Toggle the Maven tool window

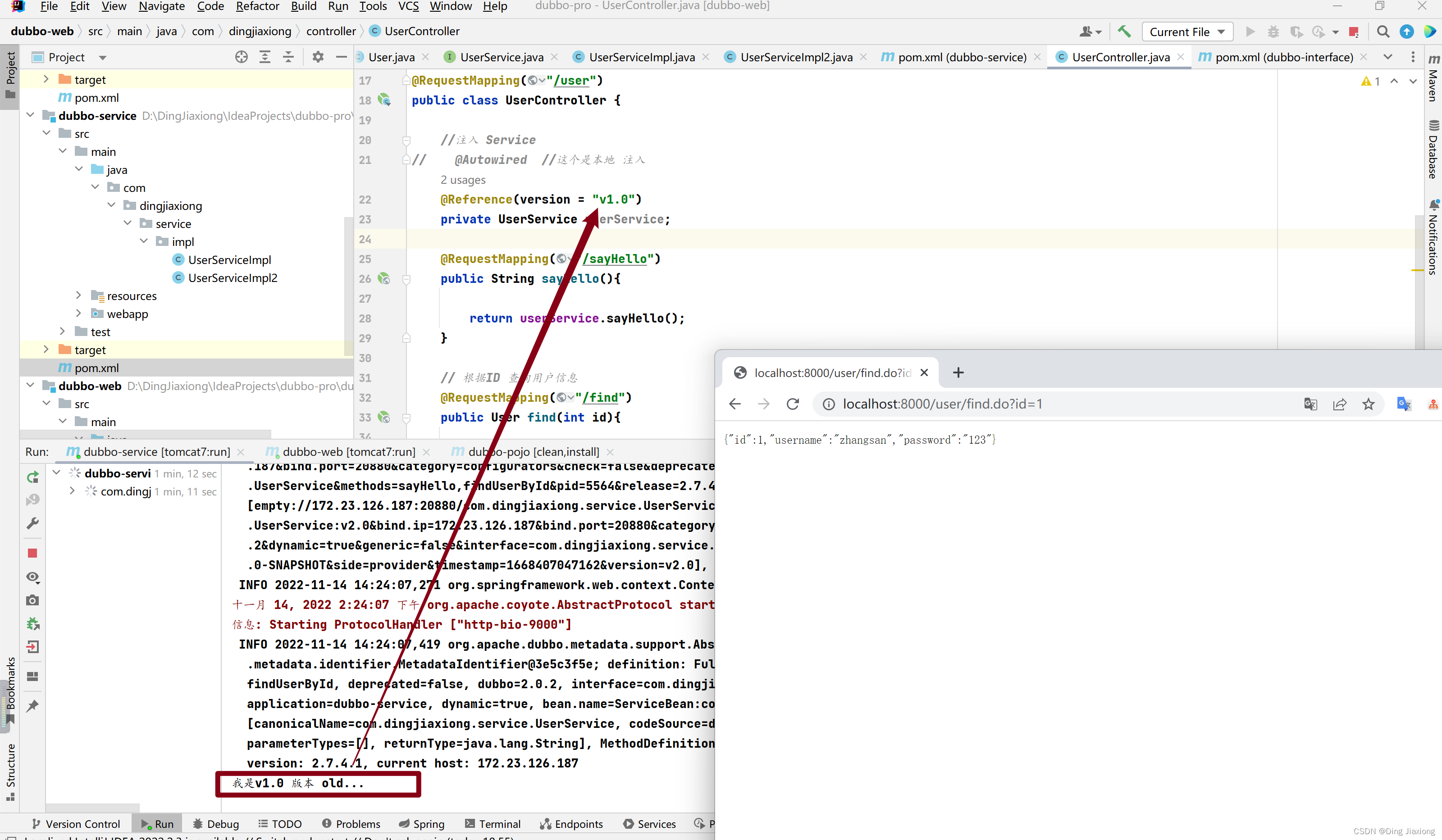[1433, 78]
